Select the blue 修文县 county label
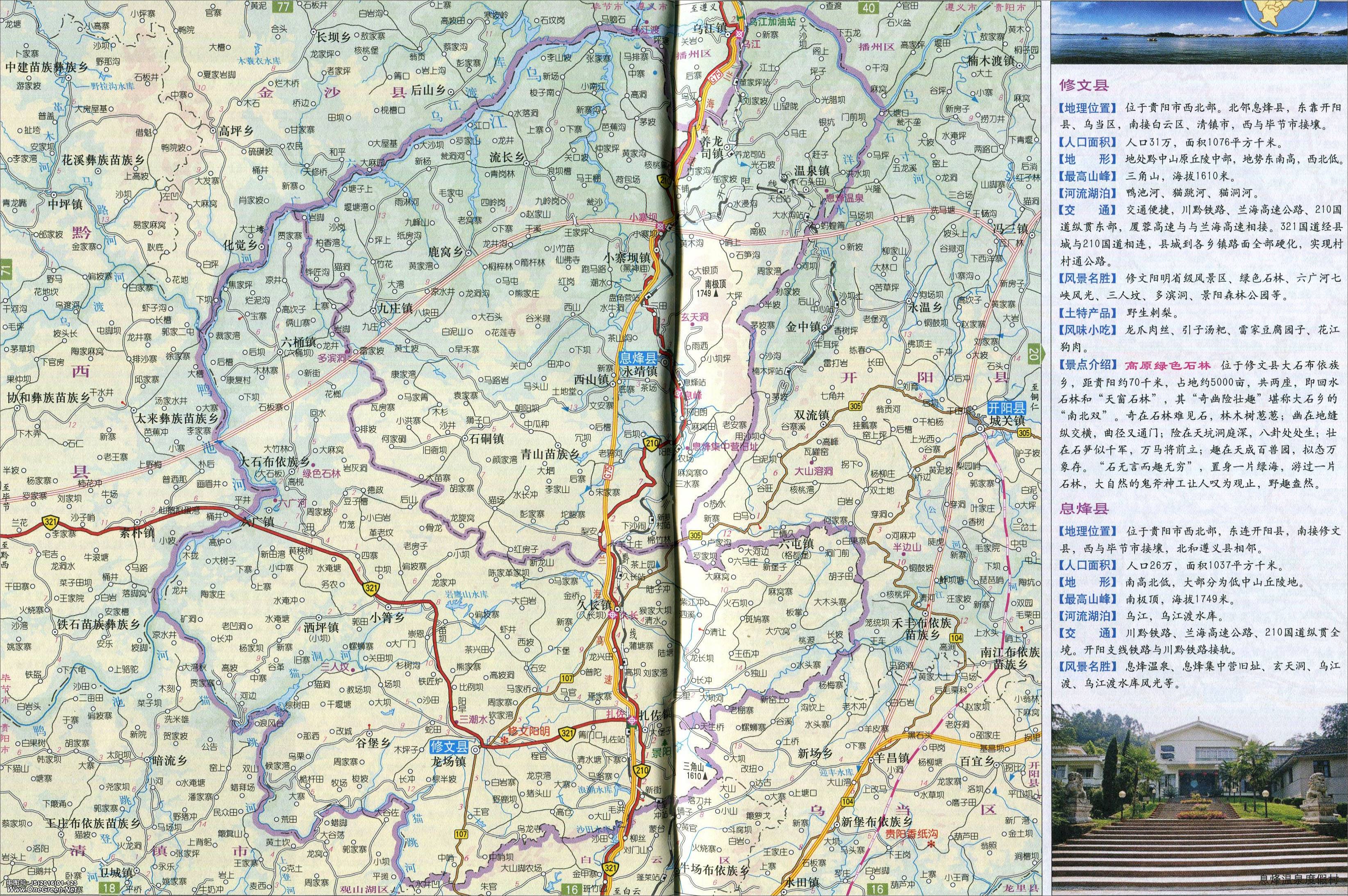 tap(450, 747)
